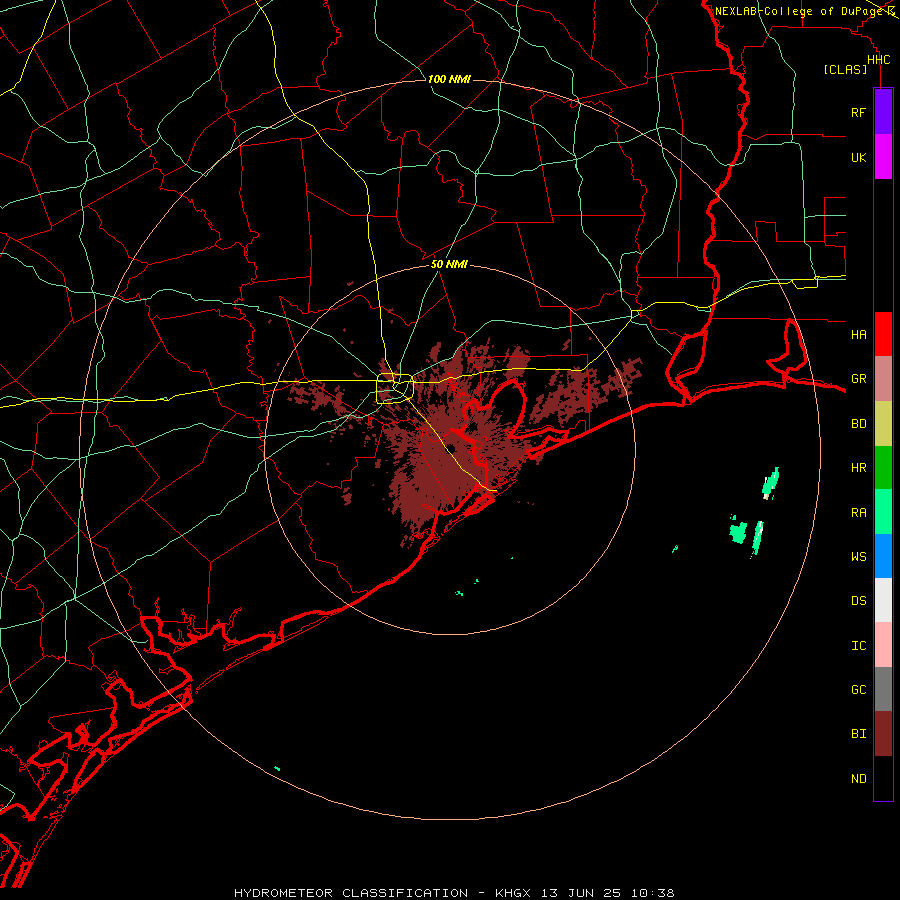Click the 'RA' legend label
The image size is (900, 900).
(x=858, y=513)
